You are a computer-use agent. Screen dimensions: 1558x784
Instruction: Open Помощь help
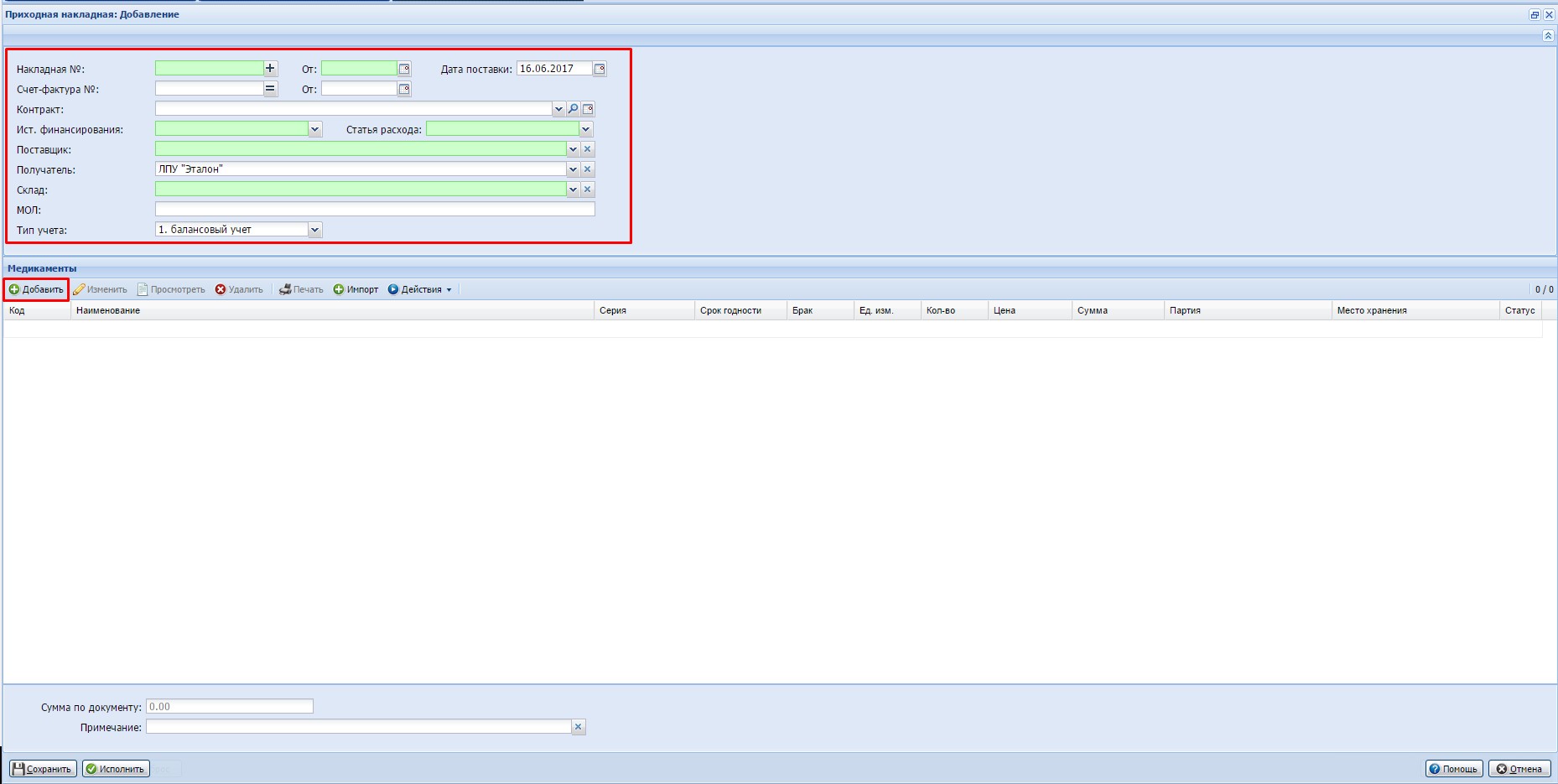(x=1454, y=769)
